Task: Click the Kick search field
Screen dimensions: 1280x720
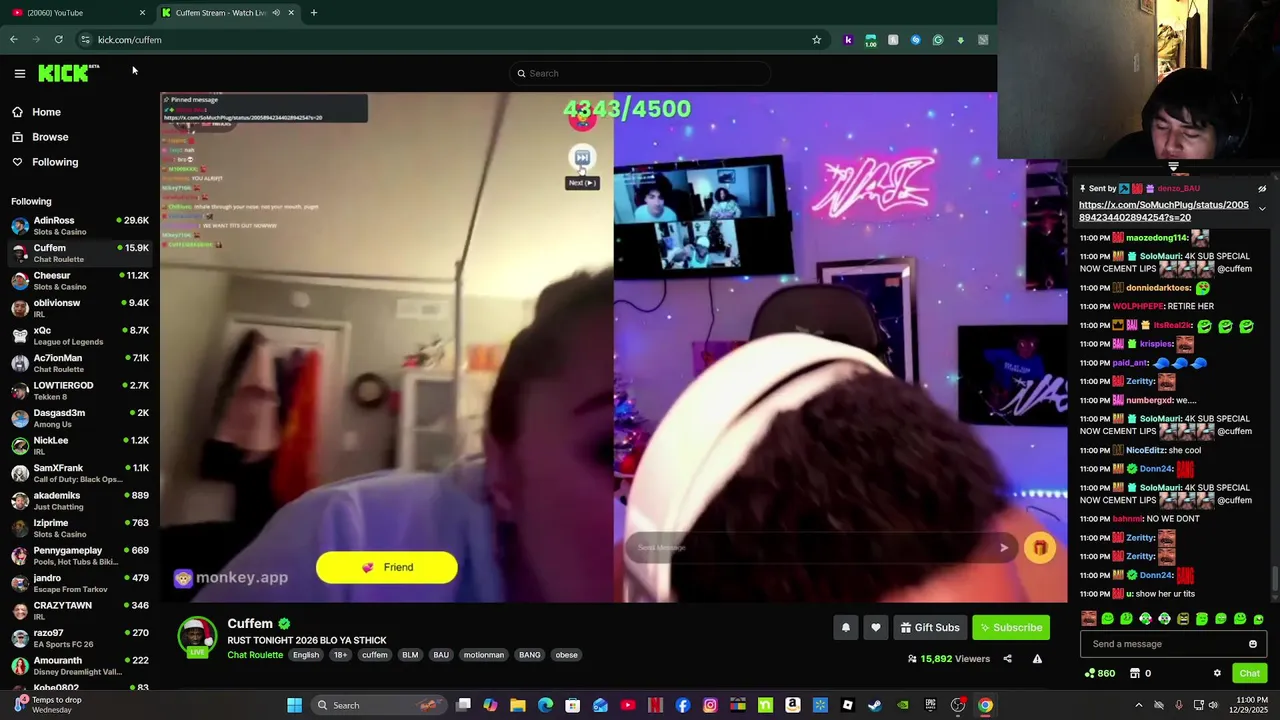Action: (640, 73)
